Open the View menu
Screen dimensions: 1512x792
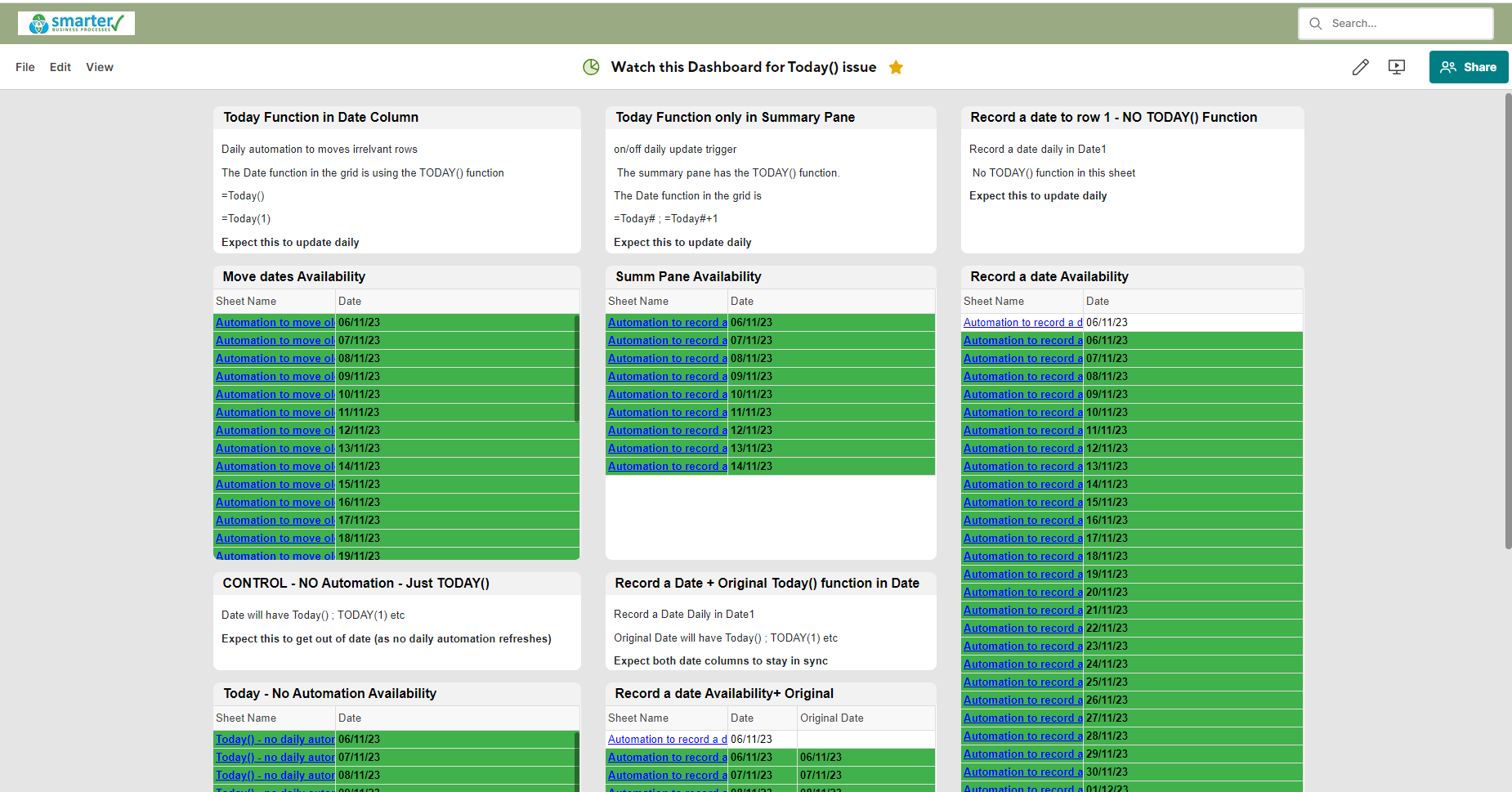pyautogui.click(x=100, y=67)
